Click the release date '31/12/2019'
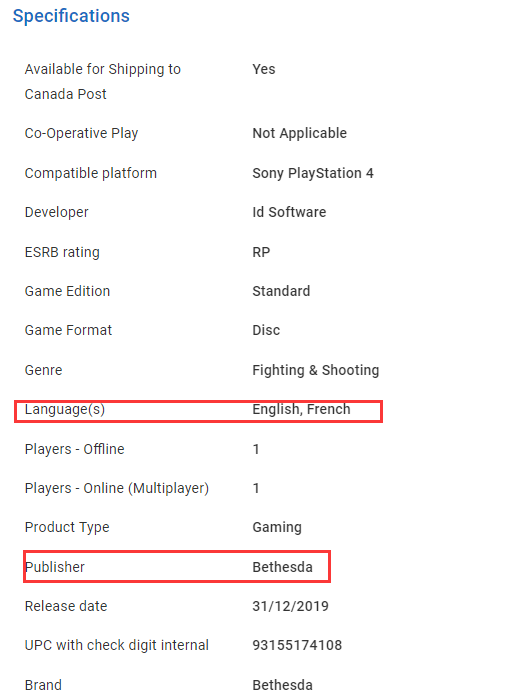Image resolution: width=528 pixels, height=692 pixels. tap(290, 606)
